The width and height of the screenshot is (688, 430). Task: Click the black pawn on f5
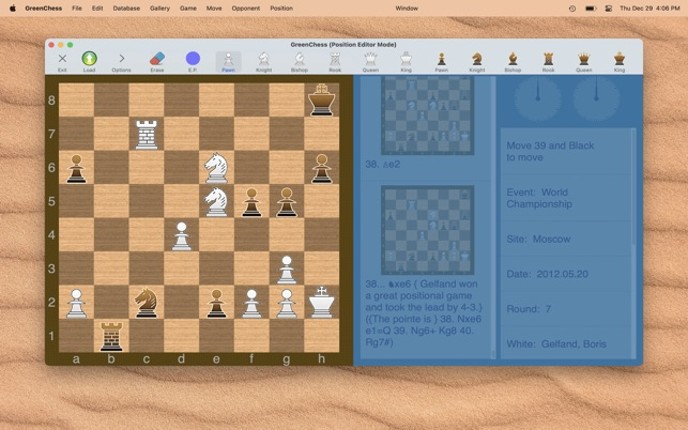click(251, 202)
